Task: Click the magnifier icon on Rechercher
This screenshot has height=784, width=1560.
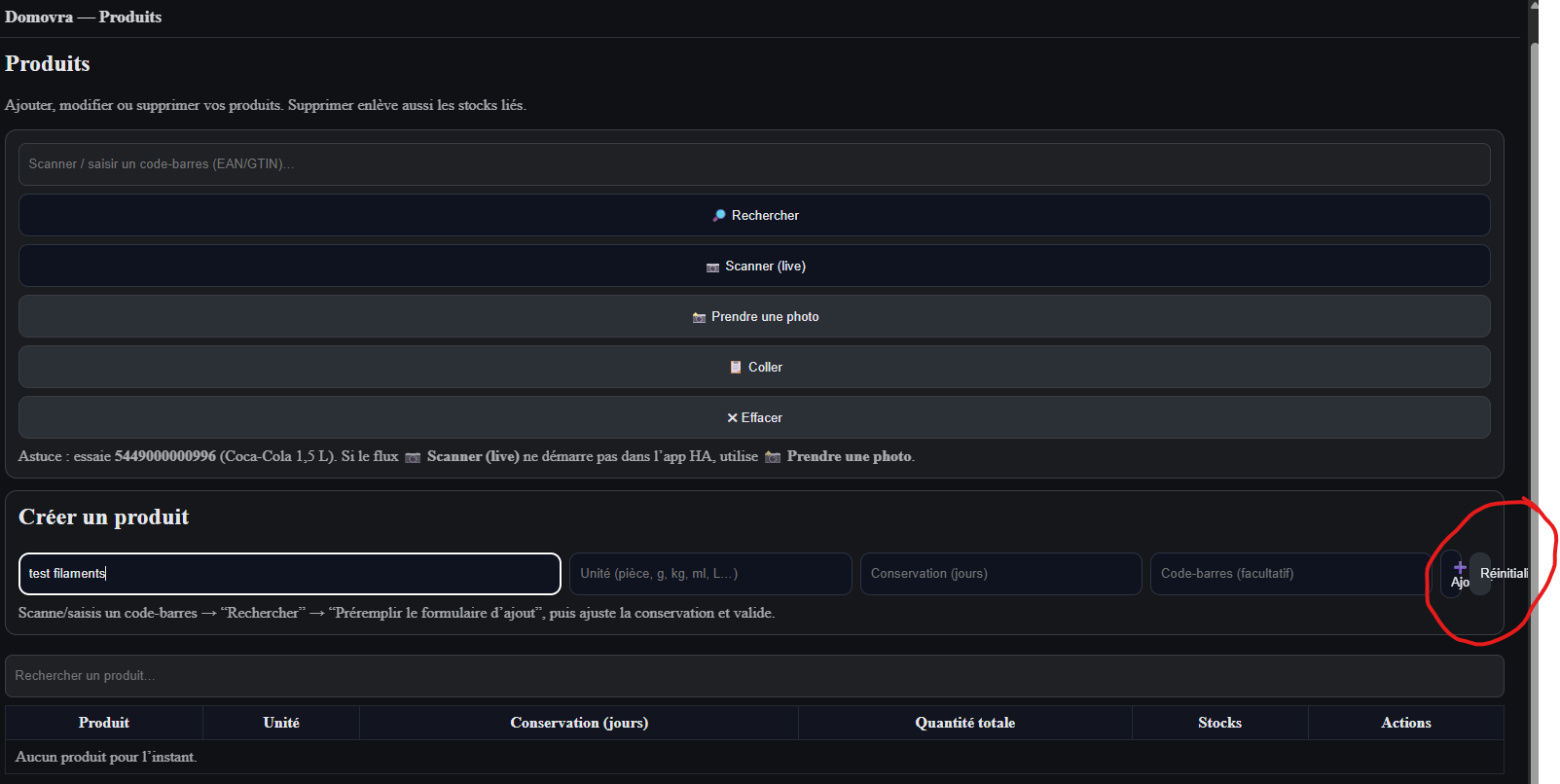Action: 719,215
